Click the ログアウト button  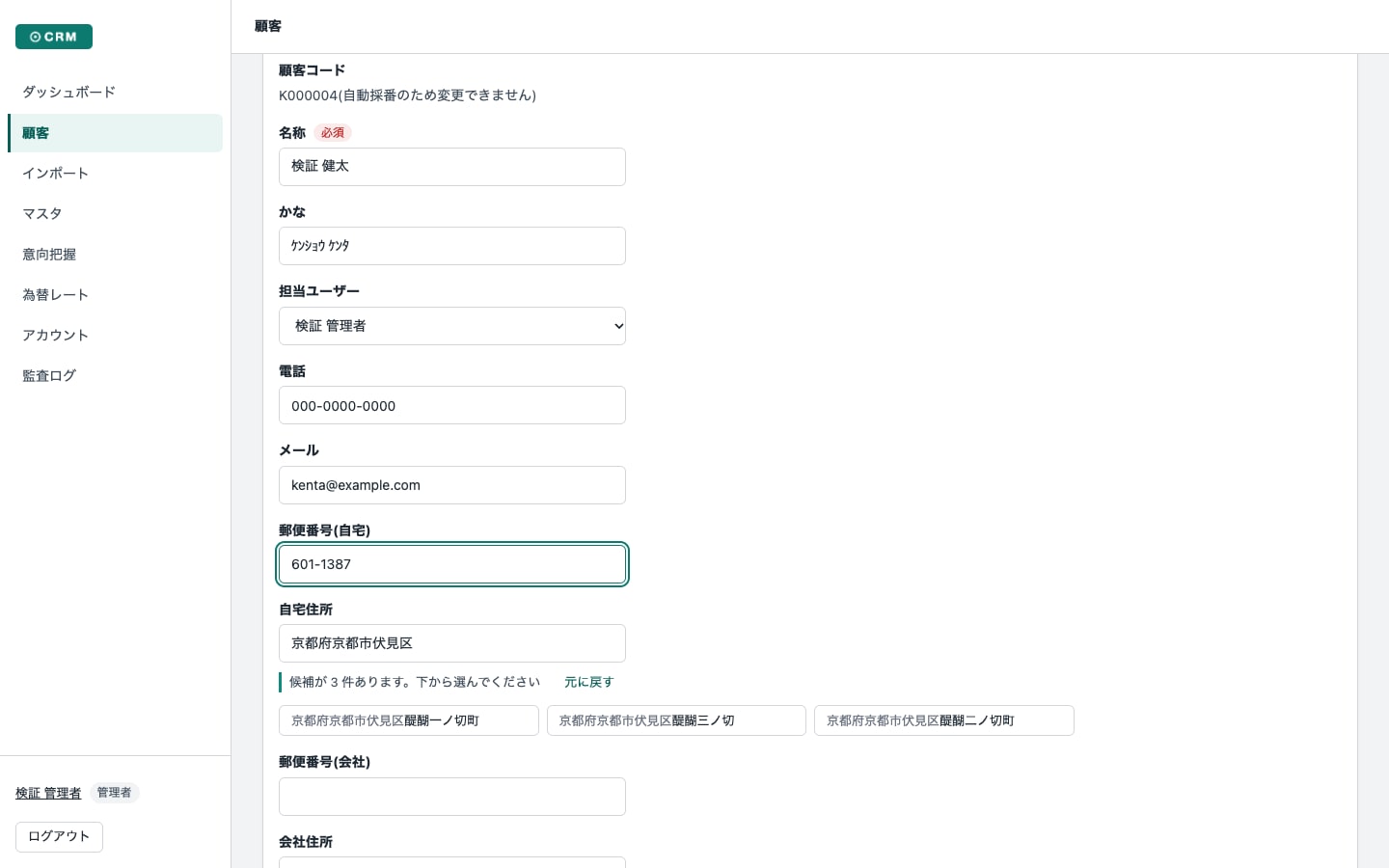coord(59,836)
